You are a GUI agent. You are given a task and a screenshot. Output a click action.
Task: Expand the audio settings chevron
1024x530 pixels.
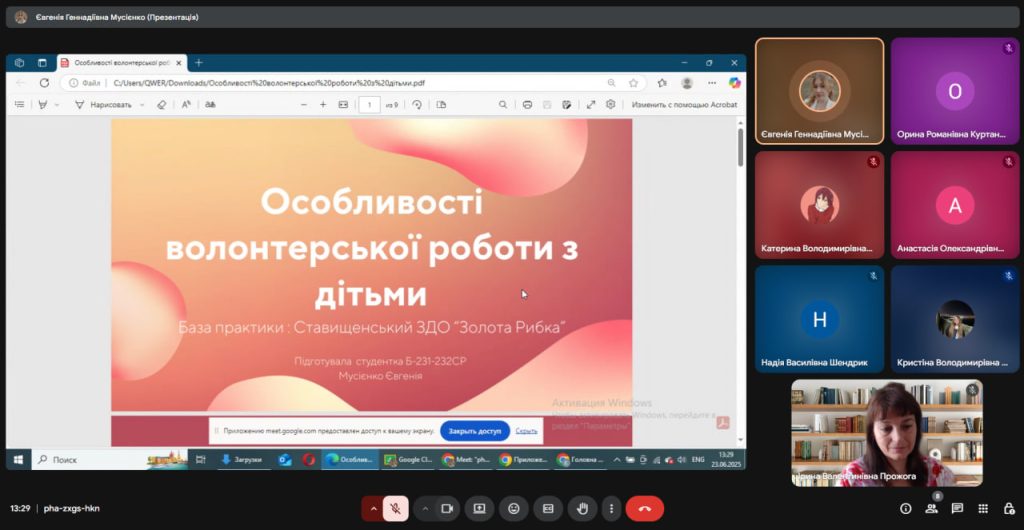point(374,508)
